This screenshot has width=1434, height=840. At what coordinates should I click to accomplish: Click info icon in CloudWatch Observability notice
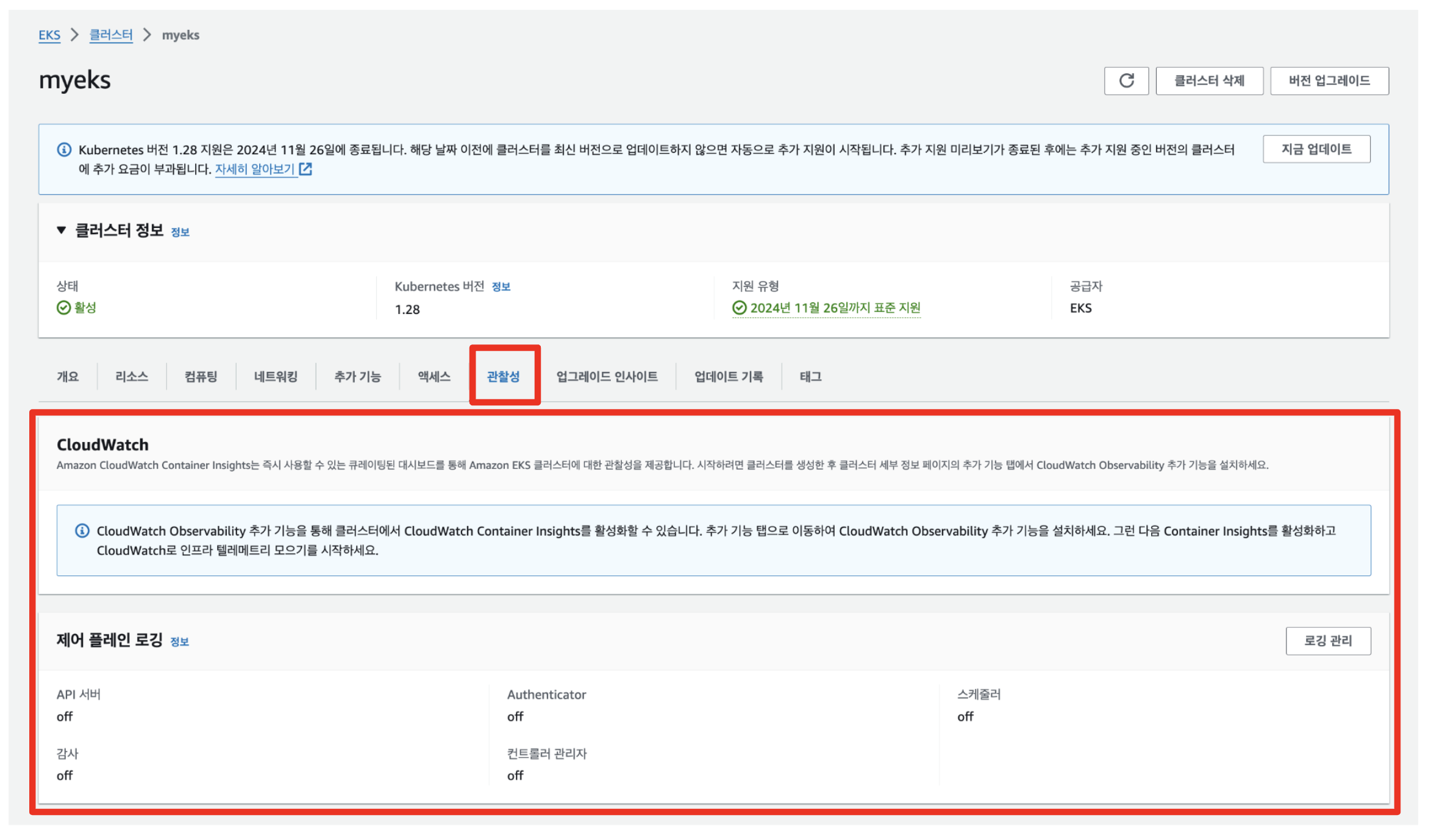tap(82, 530)
